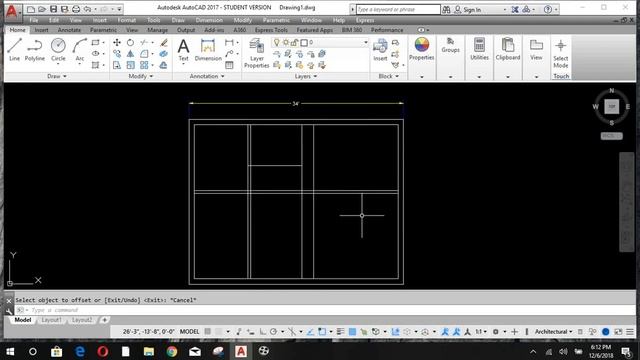Select the Line tool
The image size is (640, 360).
[14, 50]
